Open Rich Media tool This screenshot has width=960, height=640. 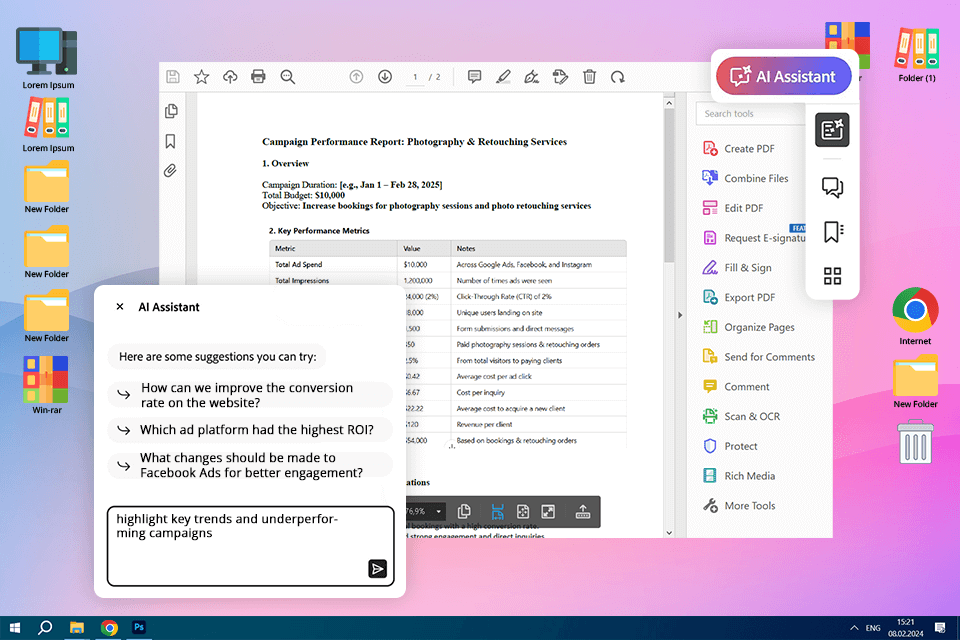(739, 476)
